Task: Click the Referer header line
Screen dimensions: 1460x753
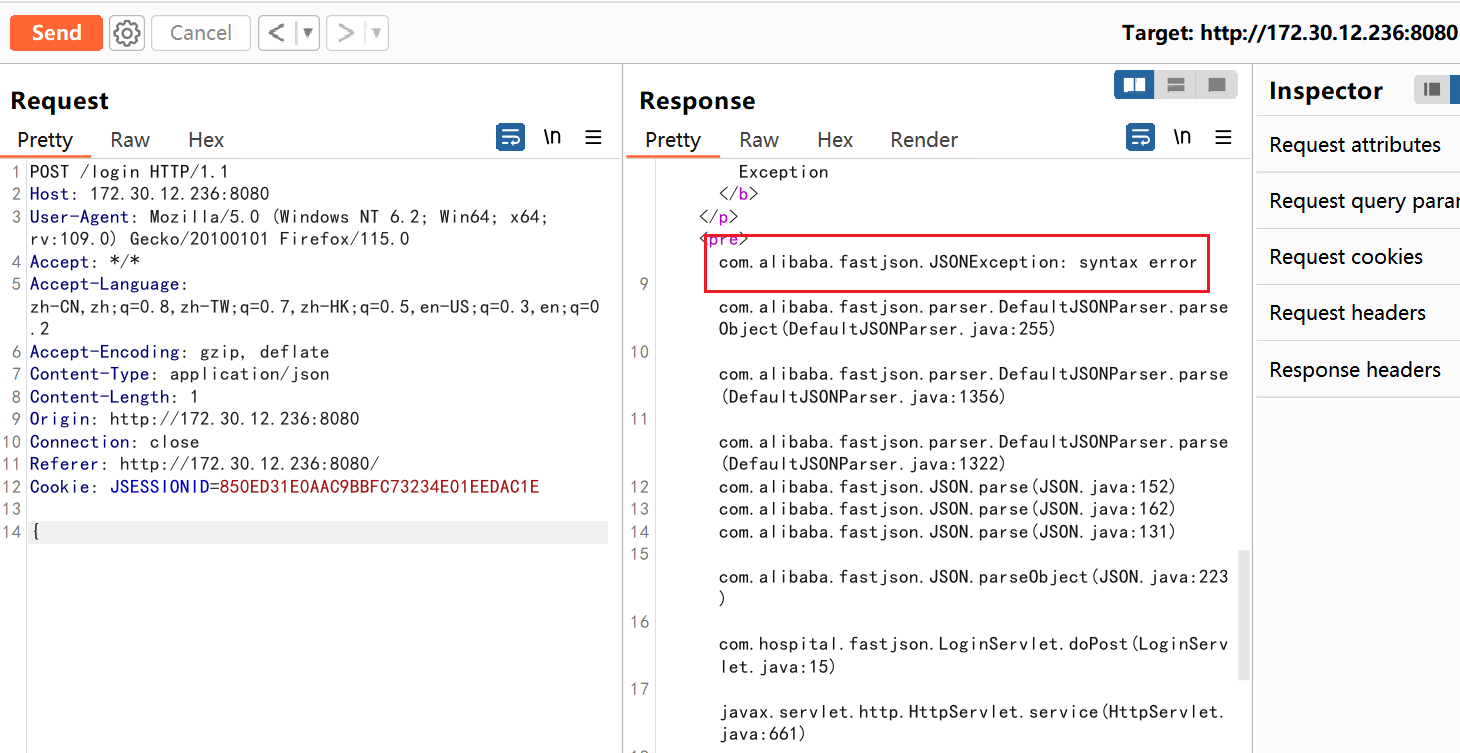Action: coord(204,464)
